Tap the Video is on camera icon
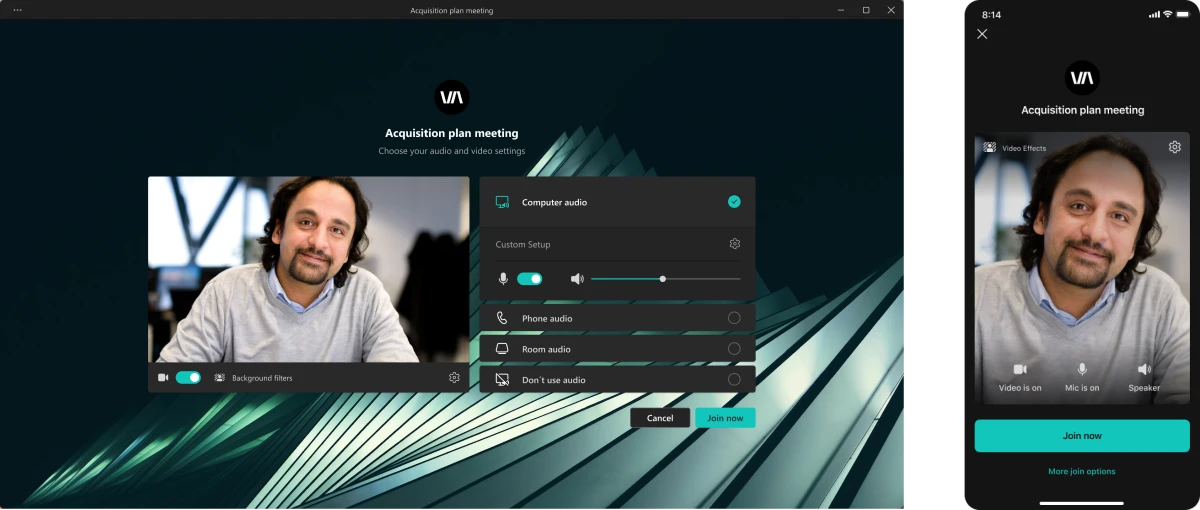This screenshot has height=510, width=1200. pyautogui.click(x=1020, y=369)
